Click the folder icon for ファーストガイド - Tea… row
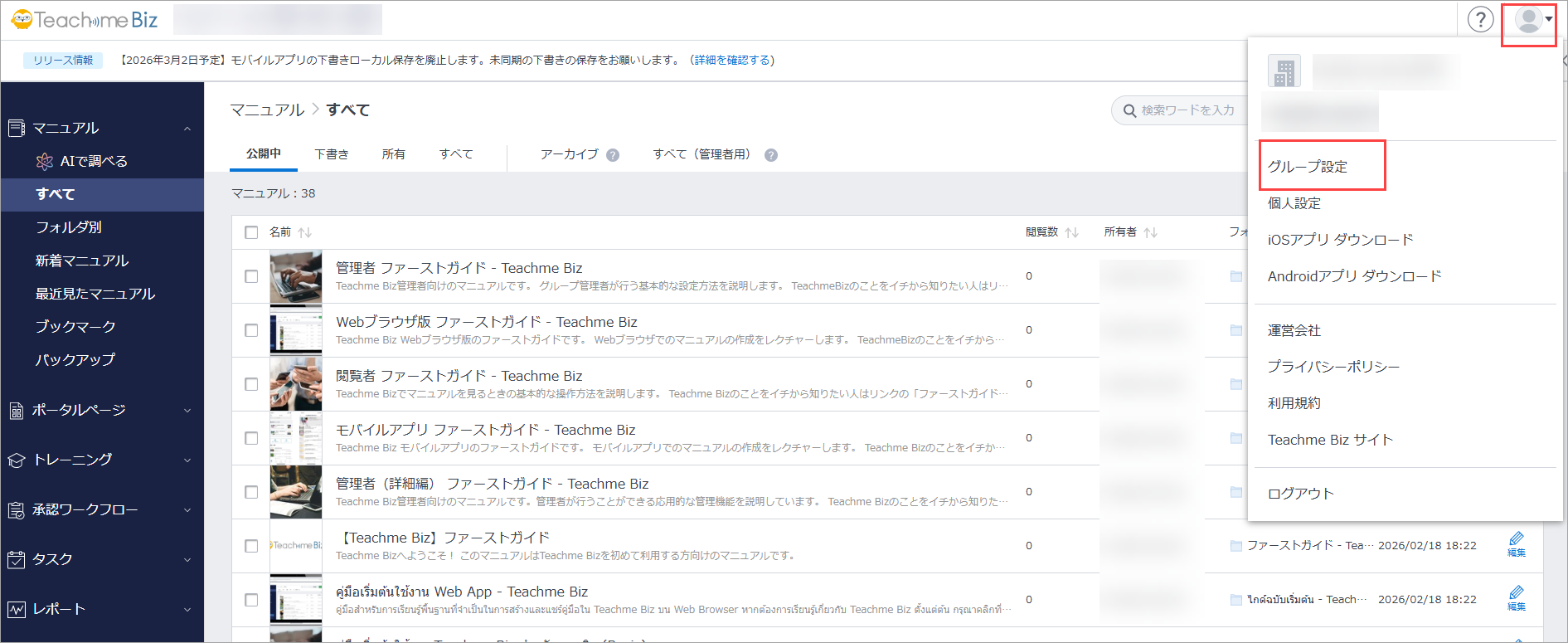 (1236, 546)
